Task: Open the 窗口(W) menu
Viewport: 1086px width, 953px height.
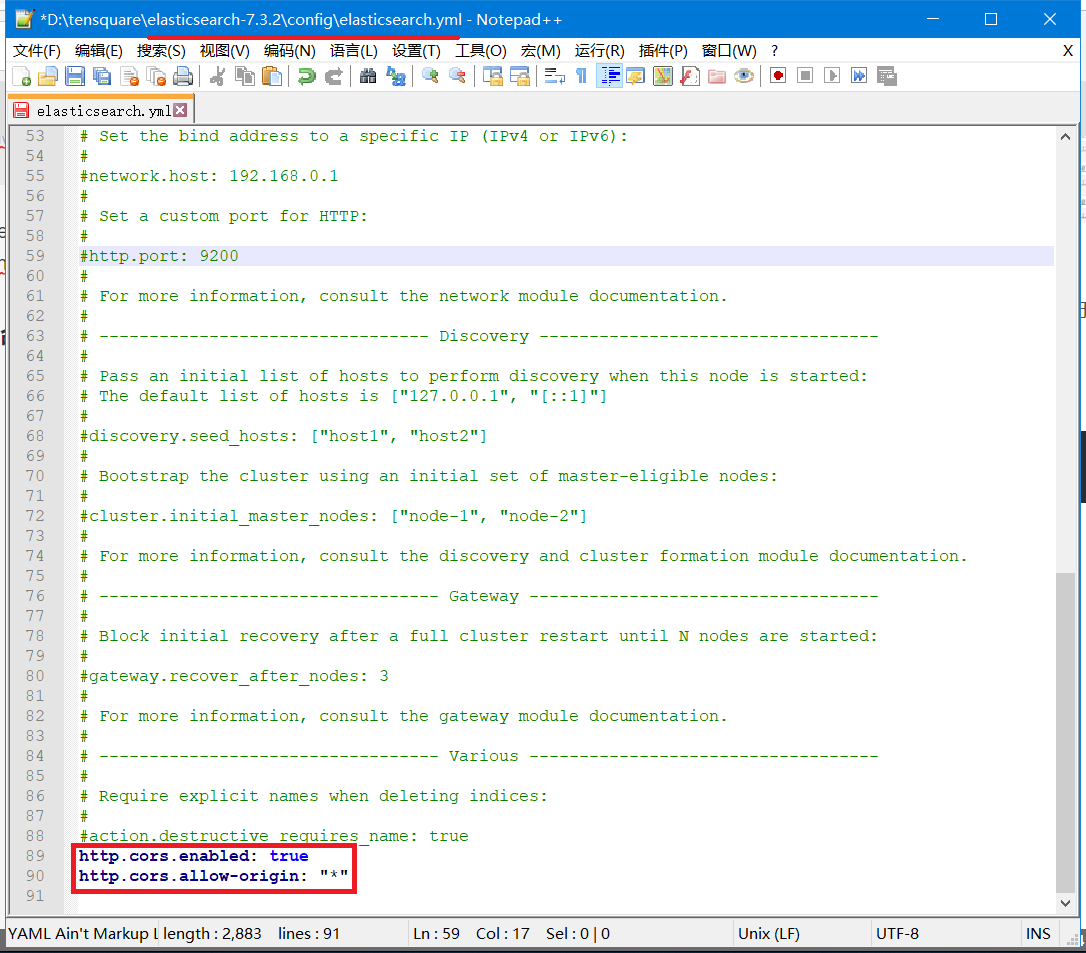Action: pyautogui.click(x=729, y=51)
